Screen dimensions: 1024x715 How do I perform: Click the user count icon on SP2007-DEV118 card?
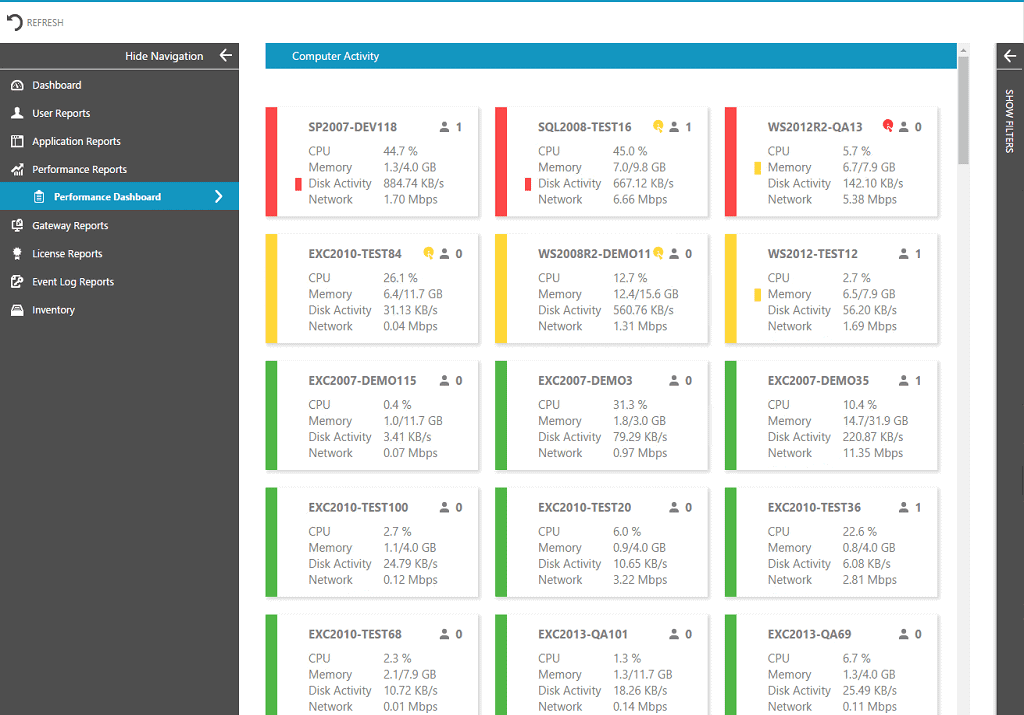pyautogui.click(x=446, y=127)
